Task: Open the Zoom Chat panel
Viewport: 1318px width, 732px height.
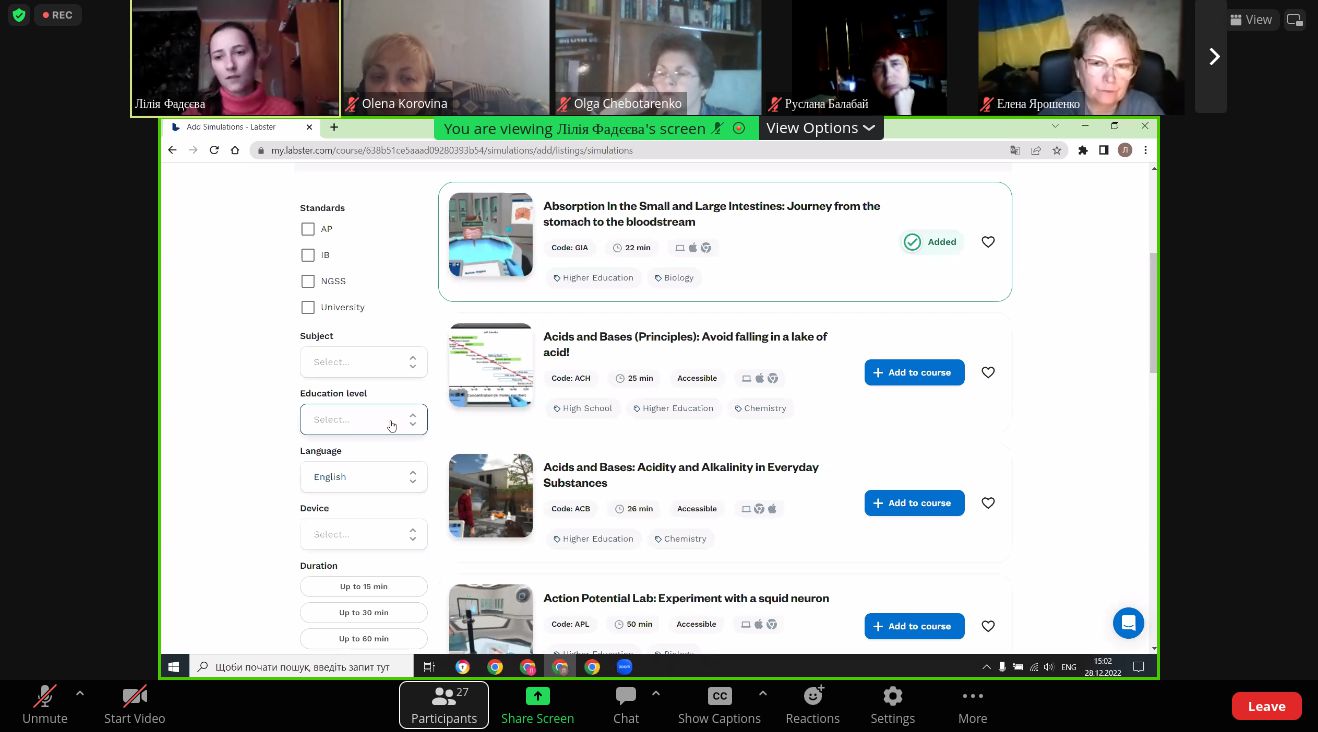Action: (626, 697)
